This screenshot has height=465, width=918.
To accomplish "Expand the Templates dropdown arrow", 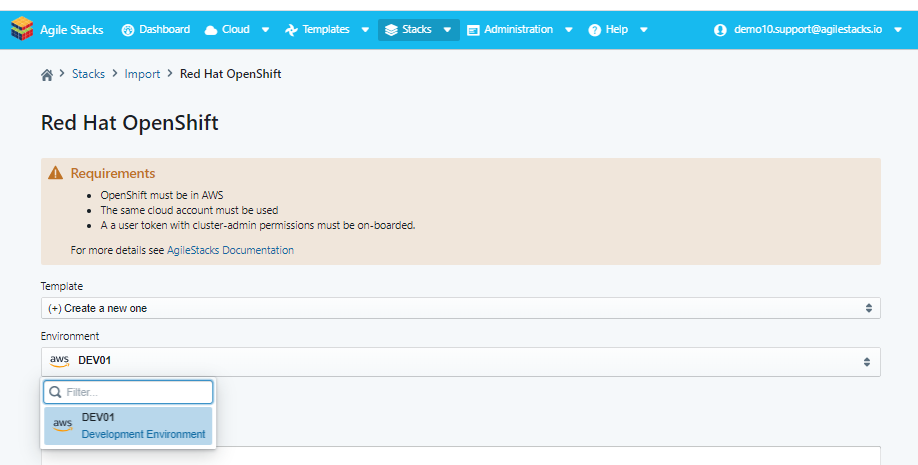I will (365, 30).
